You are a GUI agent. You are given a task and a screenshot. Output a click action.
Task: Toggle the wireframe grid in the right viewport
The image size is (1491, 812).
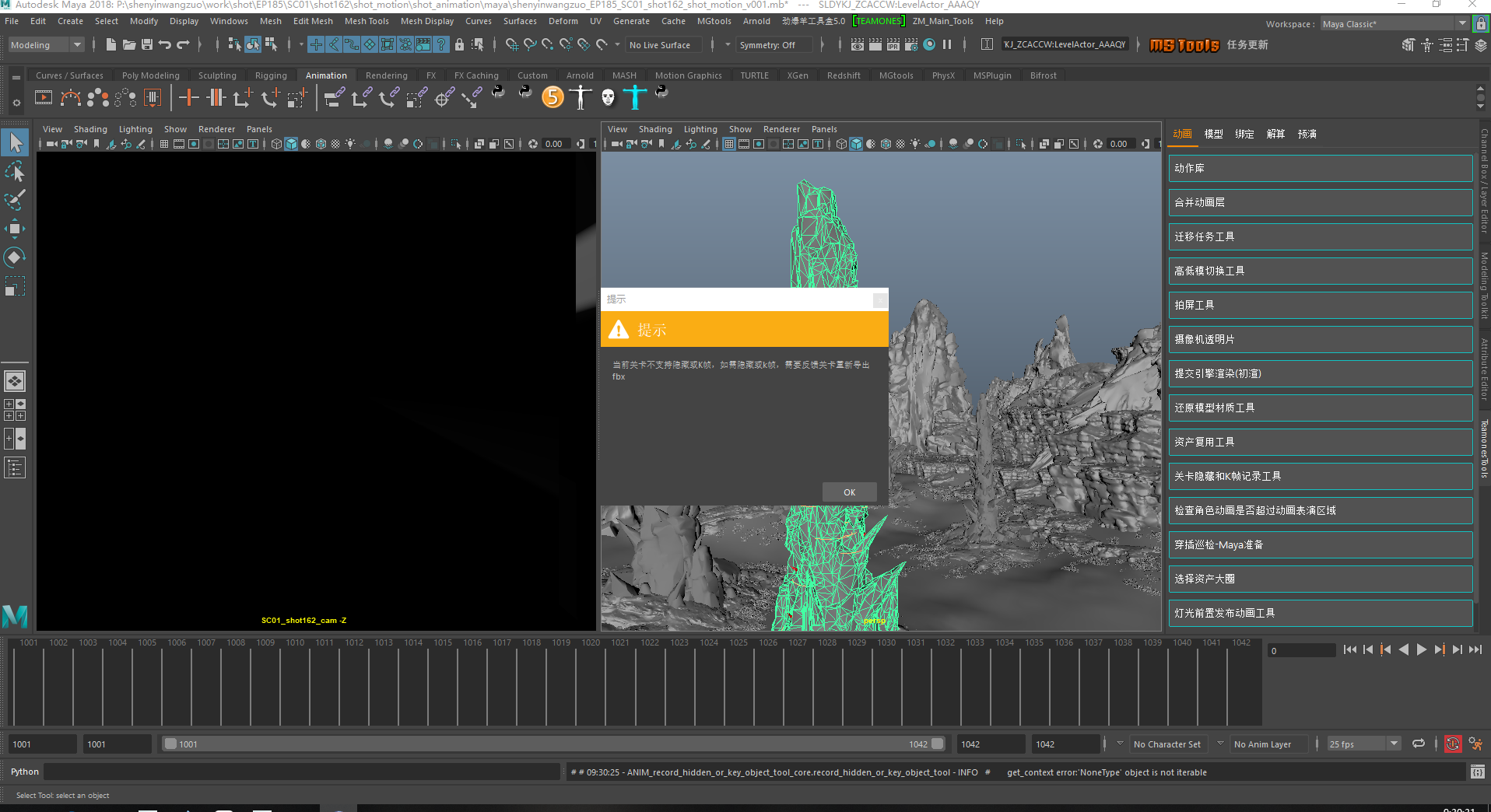(x=729, y=144)
